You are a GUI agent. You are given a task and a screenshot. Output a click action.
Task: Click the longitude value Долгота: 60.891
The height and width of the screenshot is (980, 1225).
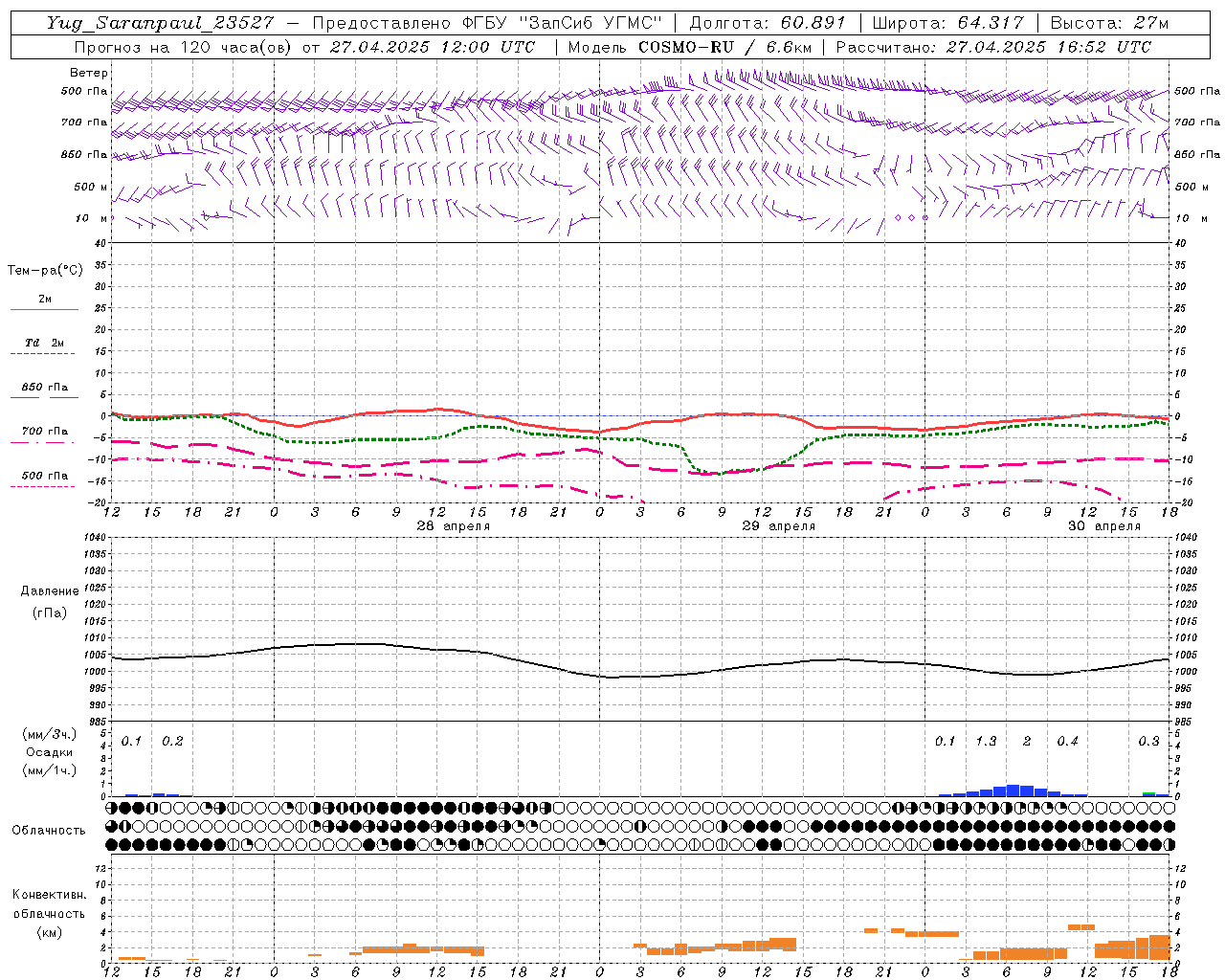click(x=768, y=23)
